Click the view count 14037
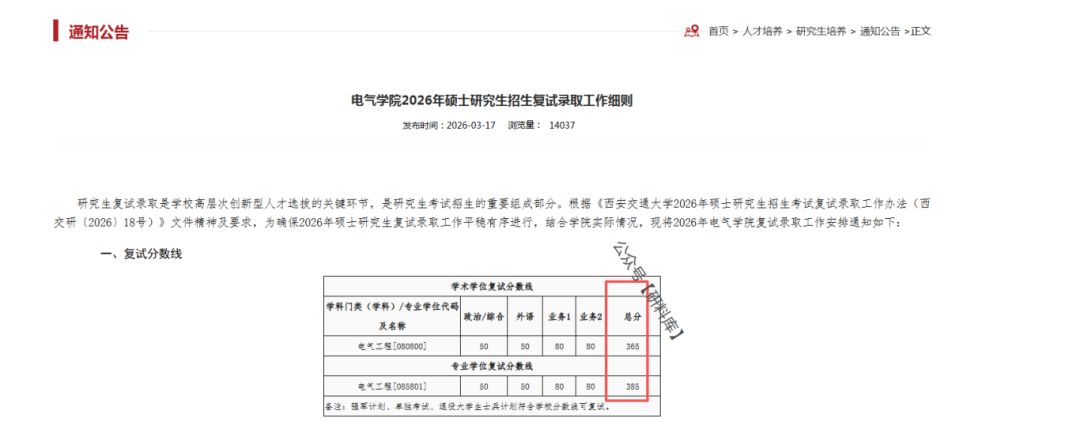The height and width of the screenshot is (422, 1080). pyautogui.click(x=563, y=126)
